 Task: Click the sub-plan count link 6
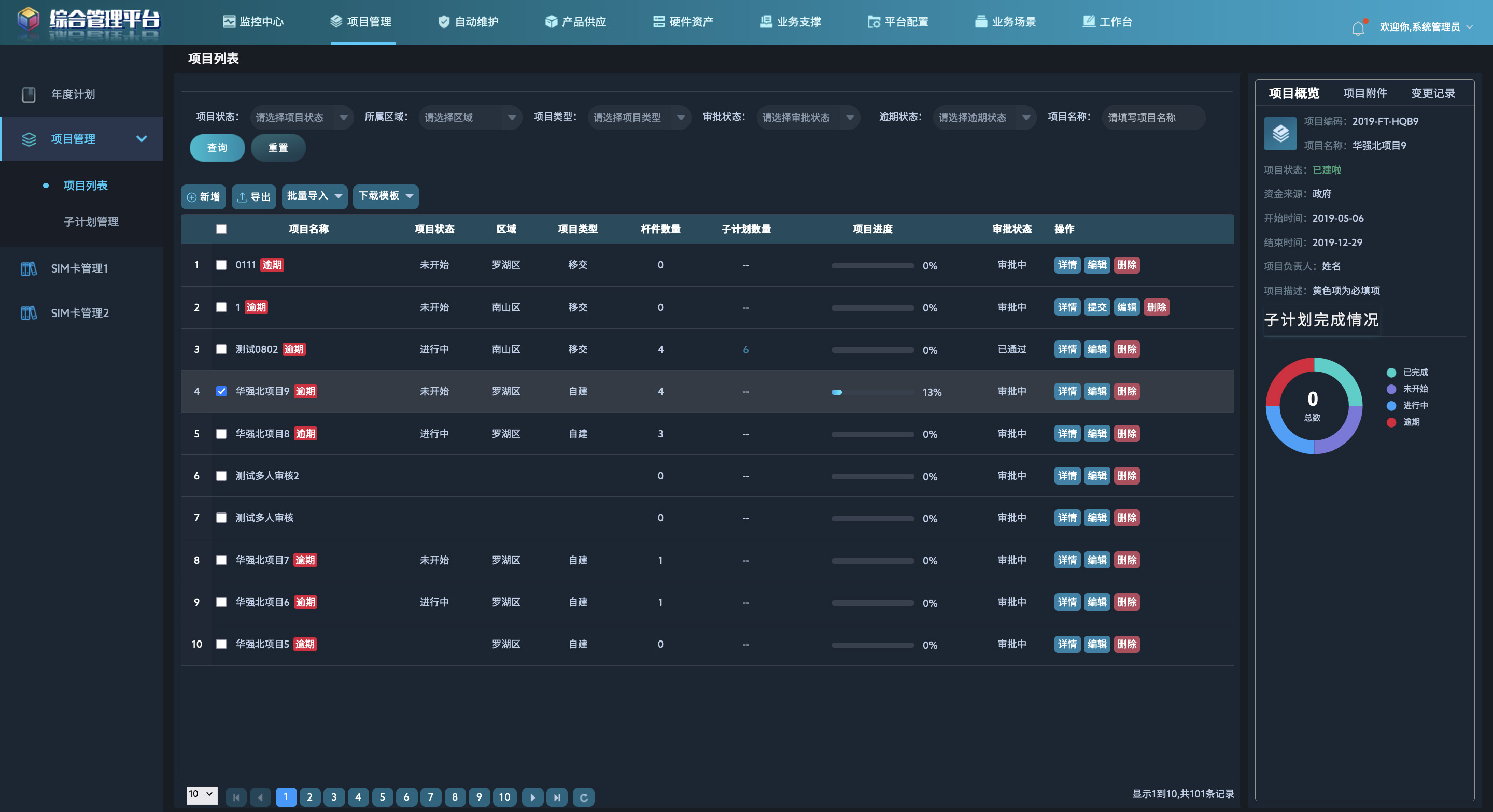click(x=745, y=350)
